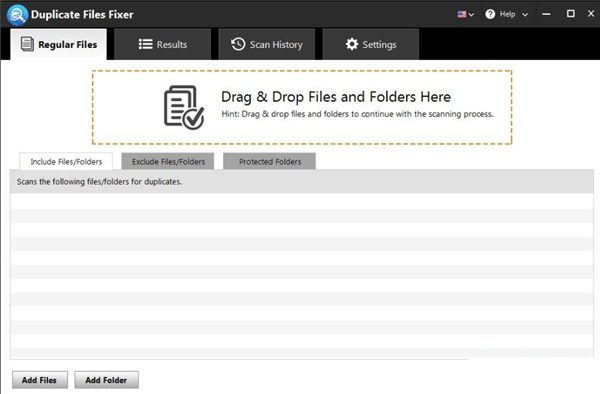Open the Scan History tab
The width and height of the screenshot is (600, 394).
(267, 44)
